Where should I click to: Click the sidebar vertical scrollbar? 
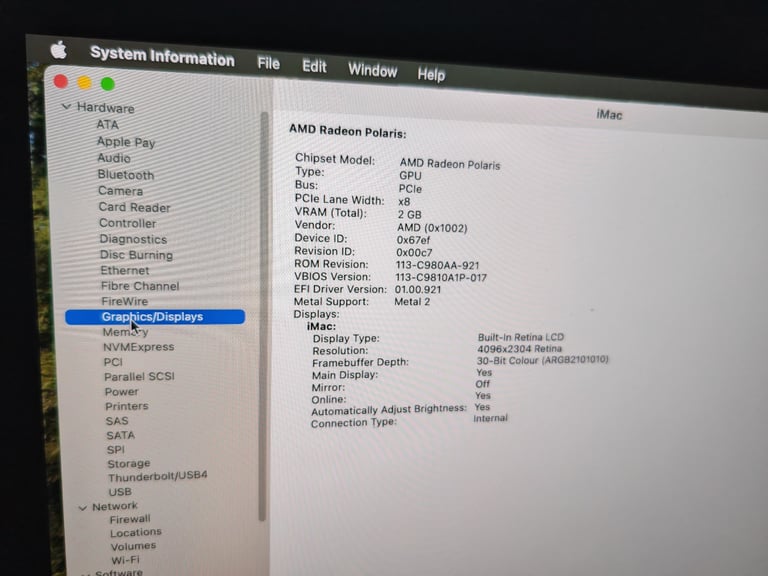[x=264, y=316]
